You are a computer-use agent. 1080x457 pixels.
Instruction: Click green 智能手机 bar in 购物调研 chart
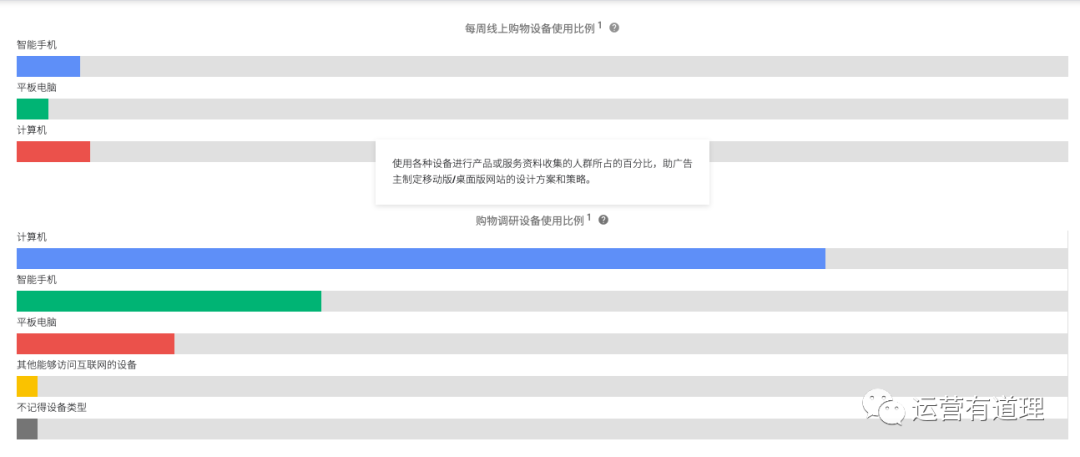coord(168,301)
